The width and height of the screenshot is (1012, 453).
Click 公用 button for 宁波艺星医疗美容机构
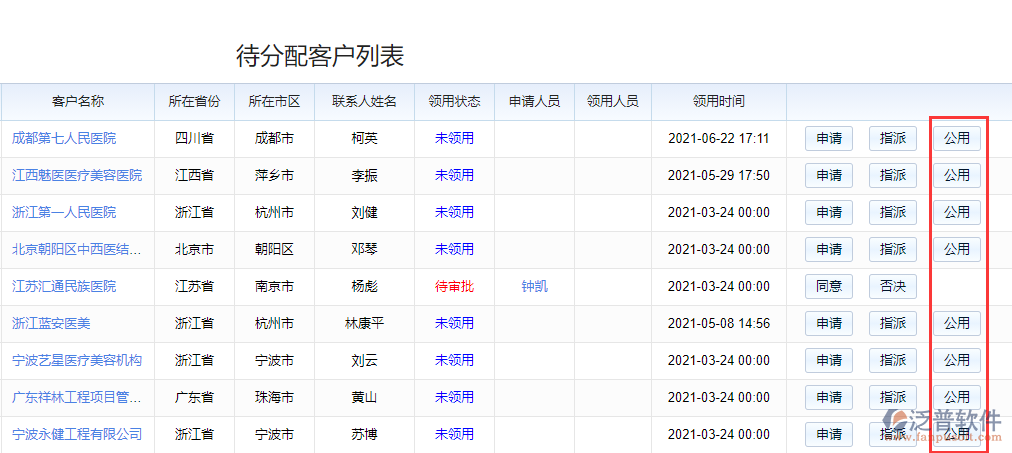[x=956, y=360]
